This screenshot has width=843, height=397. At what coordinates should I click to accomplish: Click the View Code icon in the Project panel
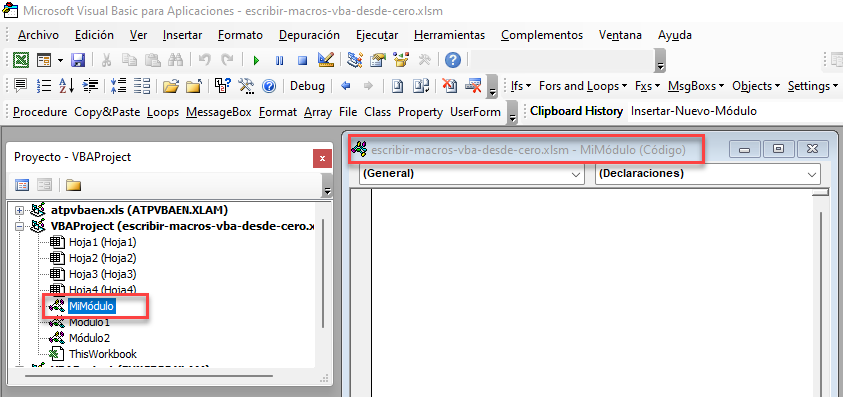[22, 186]
